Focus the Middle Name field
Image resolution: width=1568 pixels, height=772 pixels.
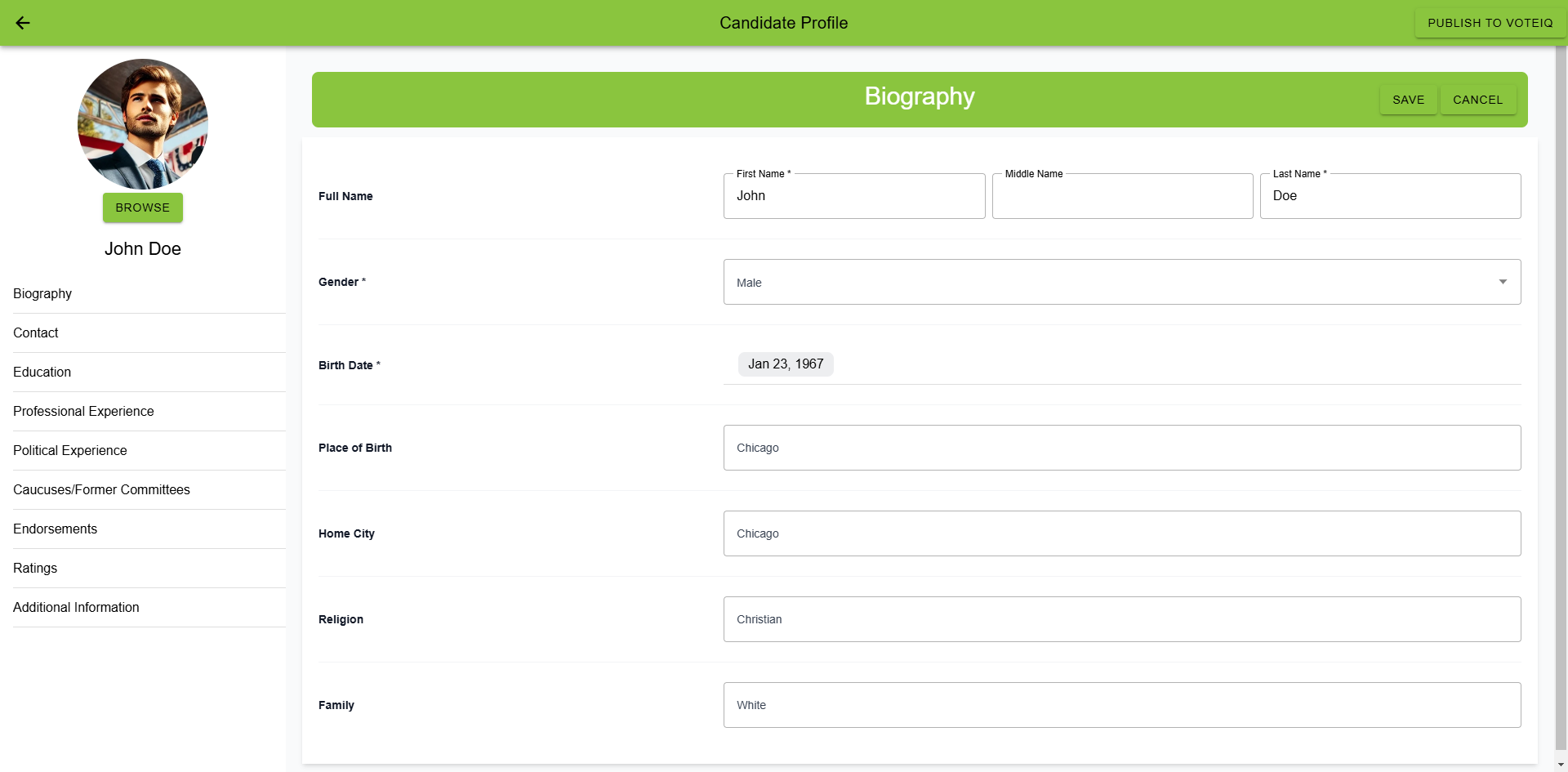(x=1122, y=196)
